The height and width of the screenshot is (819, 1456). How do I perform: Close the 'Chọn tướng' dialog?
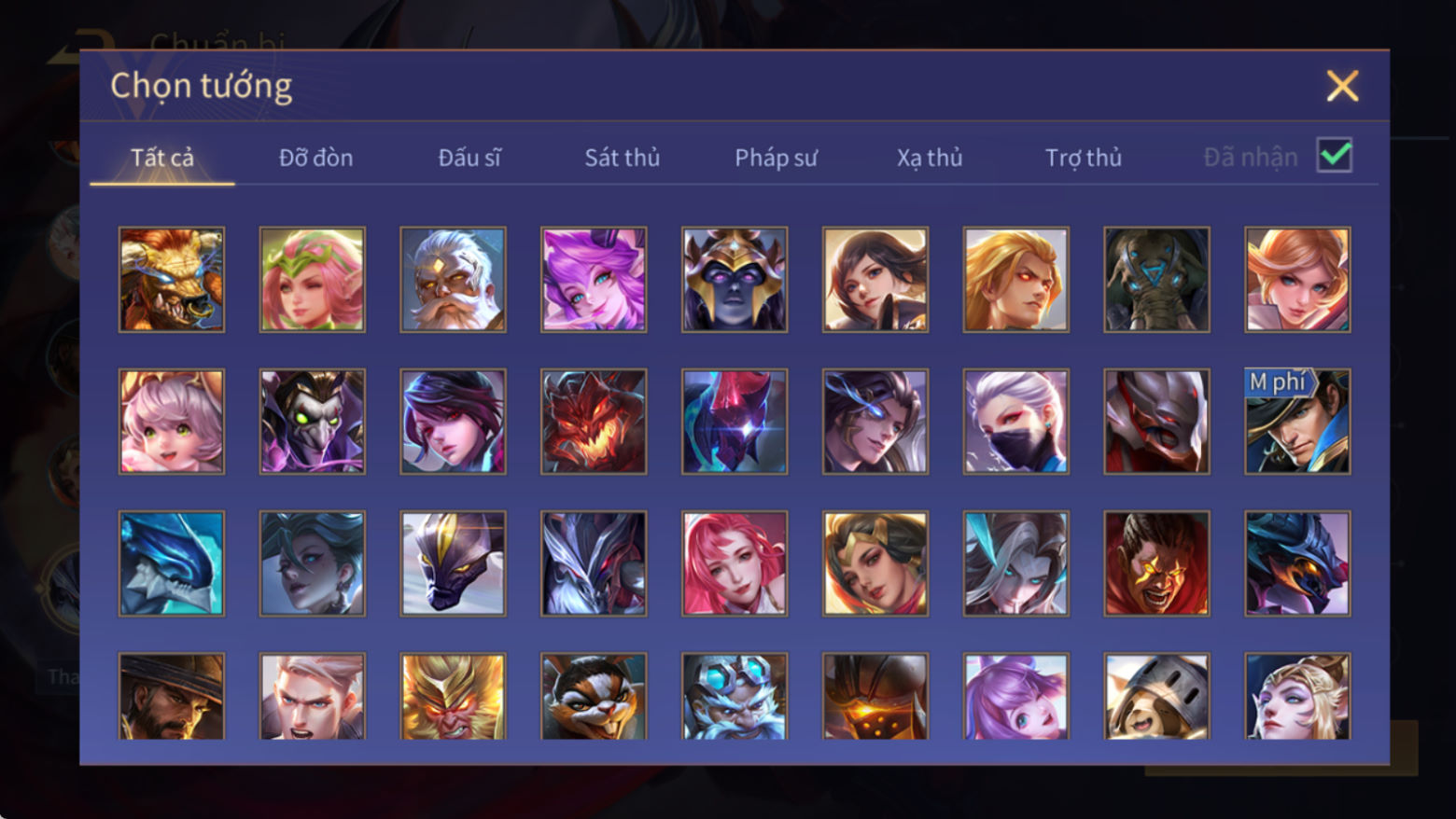coord(1342,86)
